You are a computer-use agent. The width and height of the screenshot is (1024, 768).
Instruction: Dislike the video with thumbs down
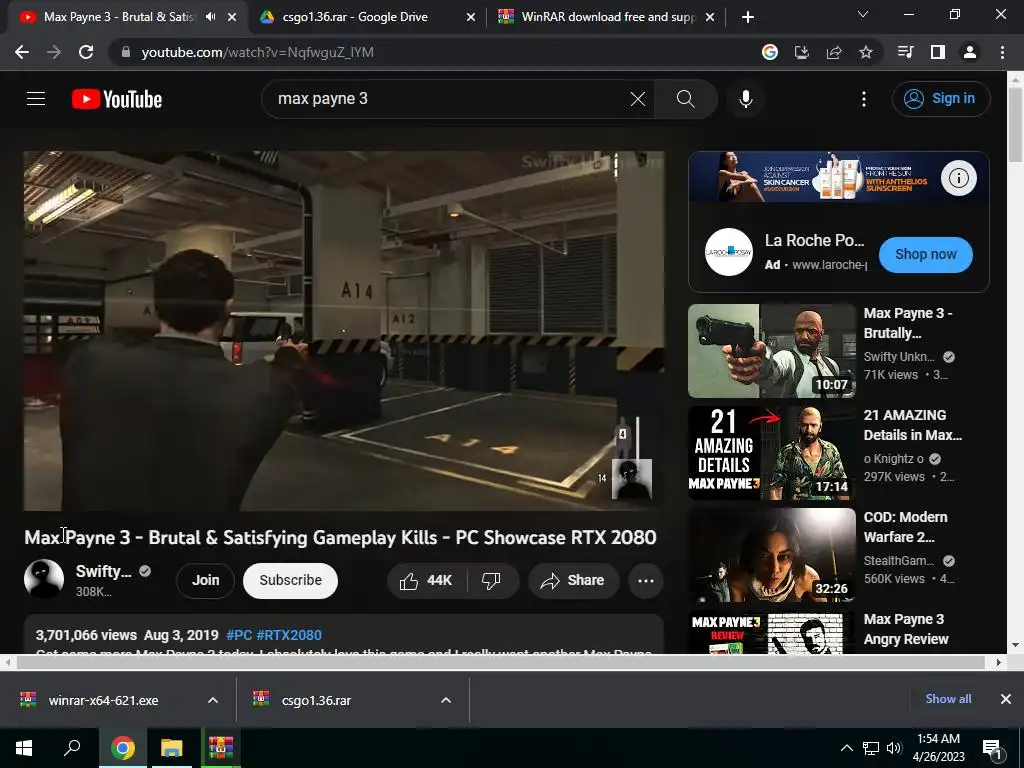[x=492, y=581]
